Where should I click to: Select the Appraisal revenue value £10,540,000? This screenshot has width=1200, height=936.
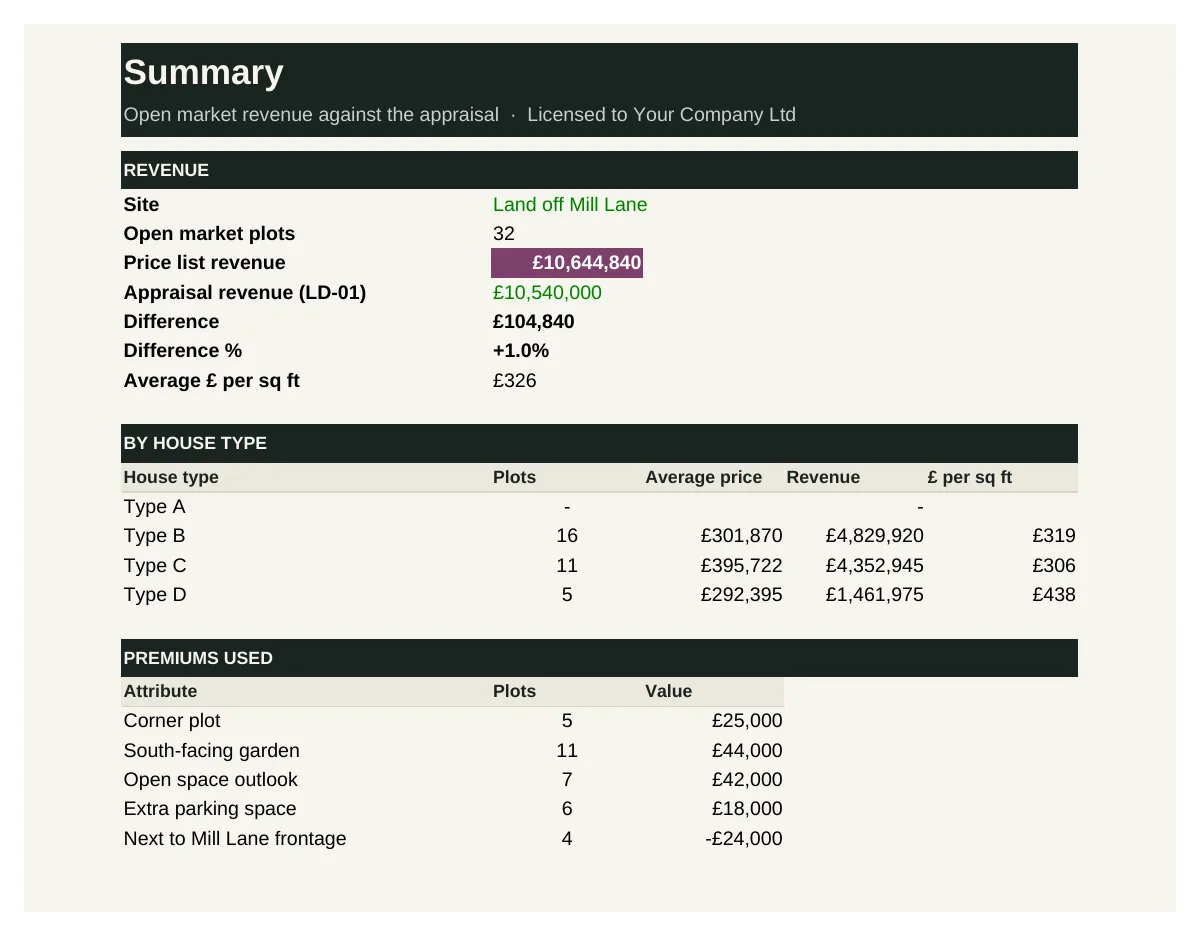547,293
